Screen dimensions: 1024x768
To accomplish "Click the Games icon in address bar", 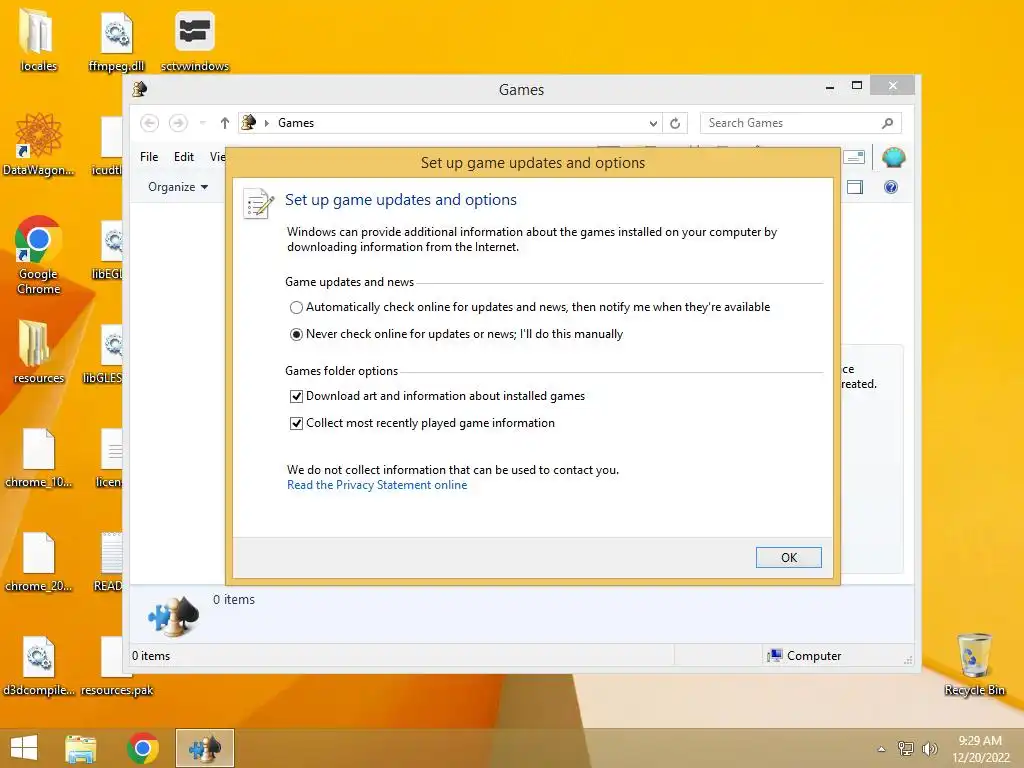I will 249,122.
